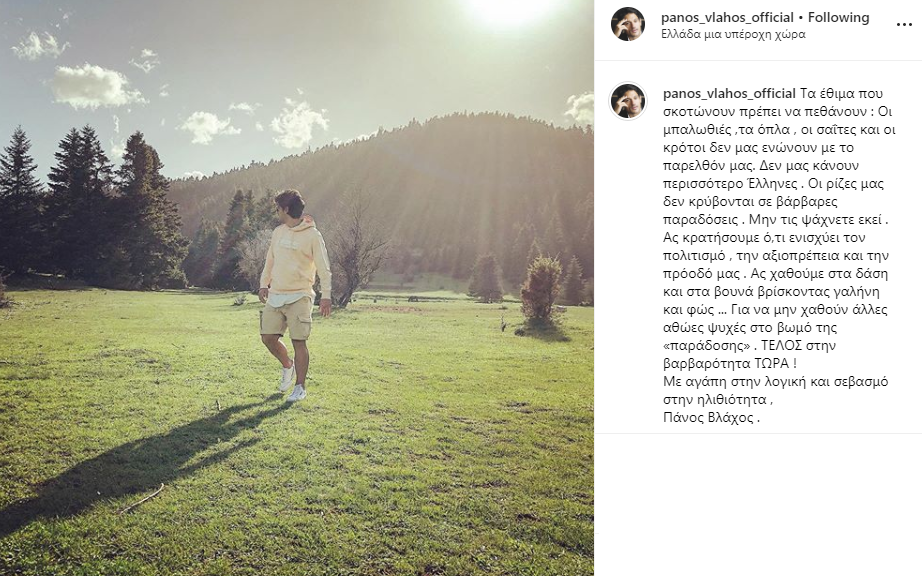
Task: Click the small bushy tree right of man
Action: (x=541, y=296)
